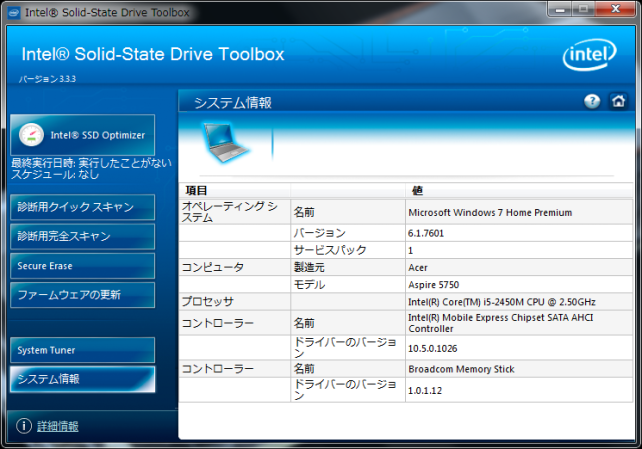Click the スケジュール: なし text
Screen dimensions: 642x449
55,174
